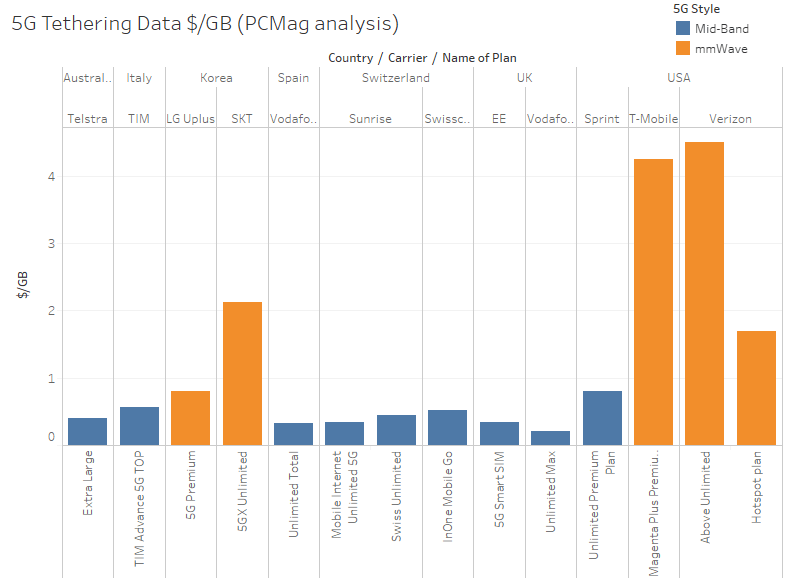The image size is (789, 585).
Task: Click the LG Uplus carrier label
Action: [x=191, y=119]
